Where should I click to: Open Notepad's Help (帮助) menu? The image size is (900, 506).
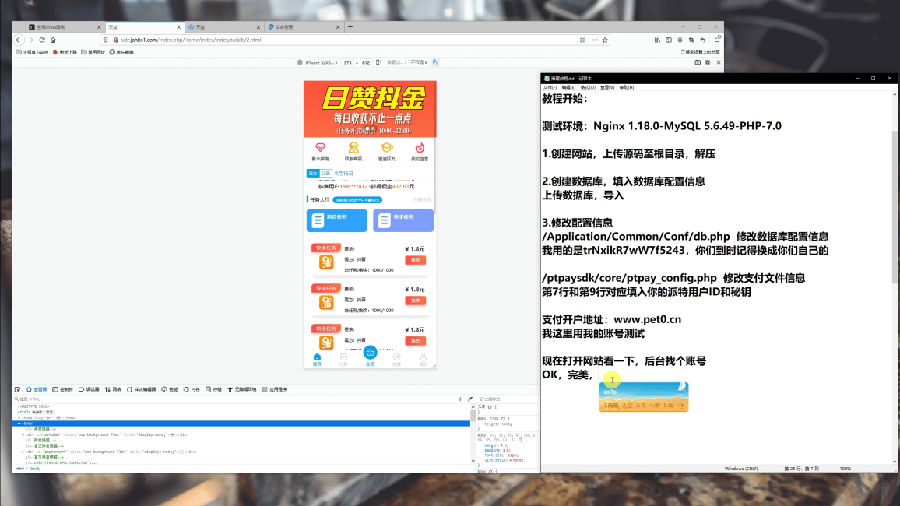626,88
